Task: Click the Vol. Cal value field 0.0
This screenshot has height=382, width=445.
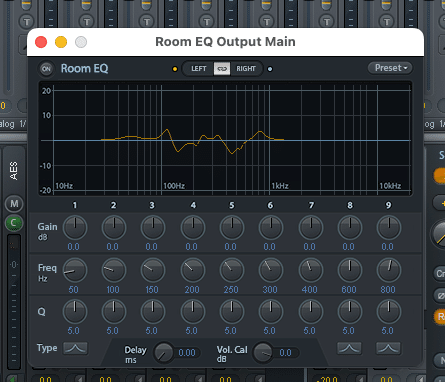Action: tap(286, 353)
